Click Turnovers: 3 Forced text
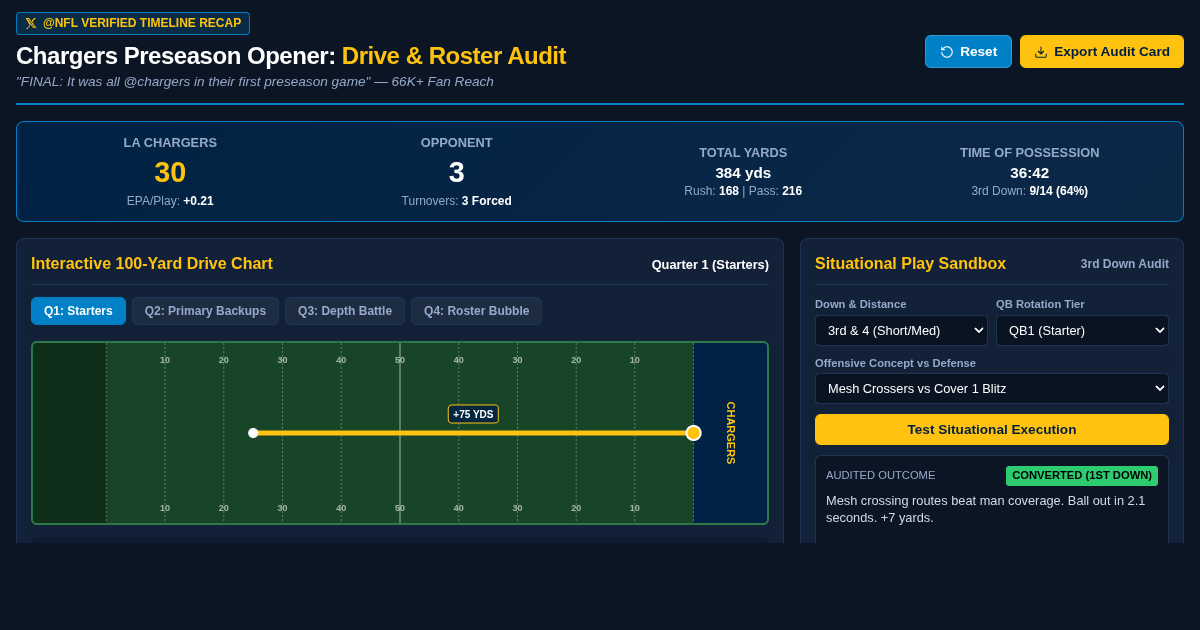 457,201
